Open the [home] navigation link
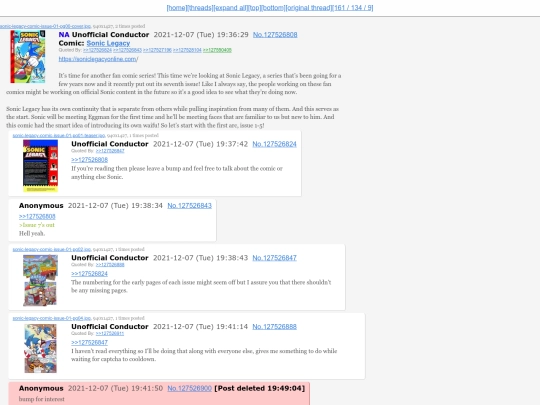This screenshot has height=405, width=540. (x=177, y=8)
